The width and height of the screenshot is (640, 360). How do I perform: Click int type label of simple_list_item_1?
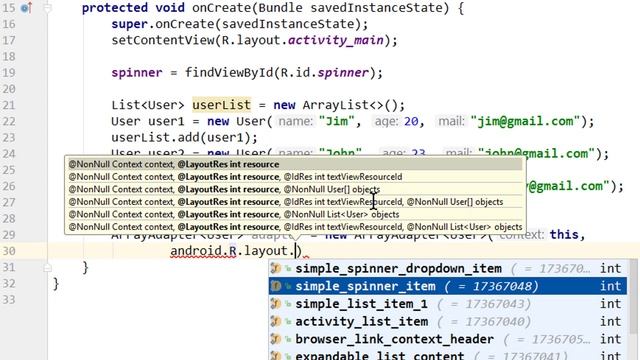coord(610,304)
